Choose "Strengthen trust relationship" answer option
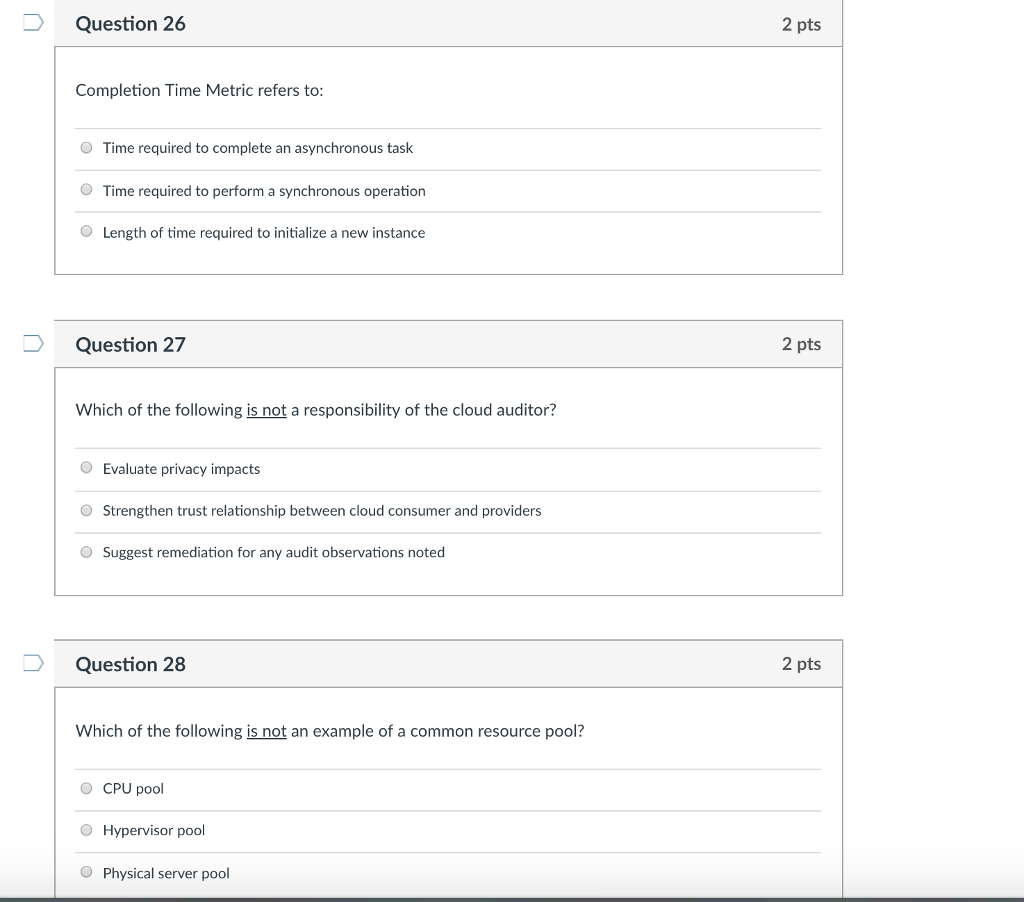This screenshot has width=1024, height=902. tap(87, 510)
